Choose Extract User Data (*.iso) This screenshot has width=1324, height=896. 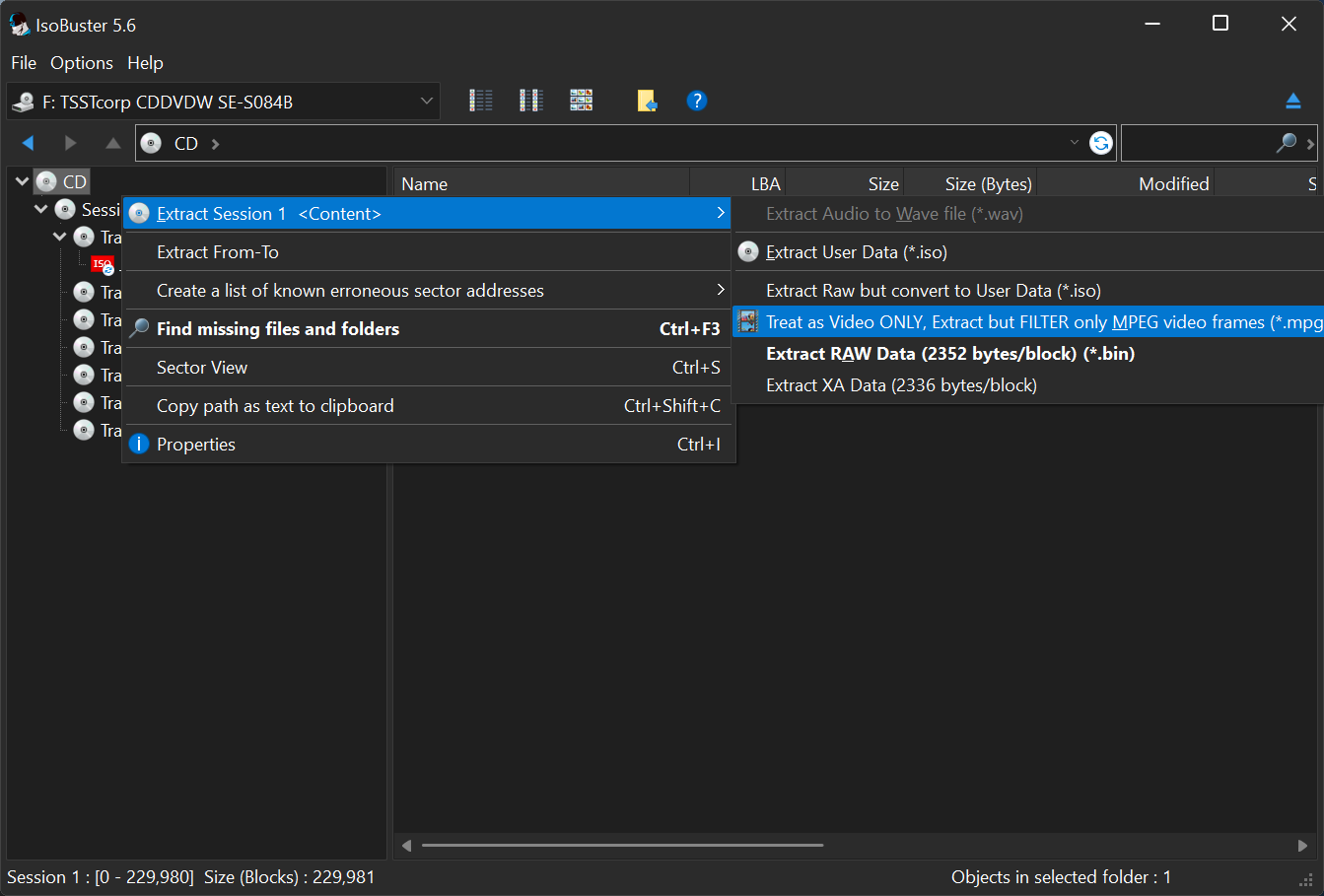[x=854, y=251]
